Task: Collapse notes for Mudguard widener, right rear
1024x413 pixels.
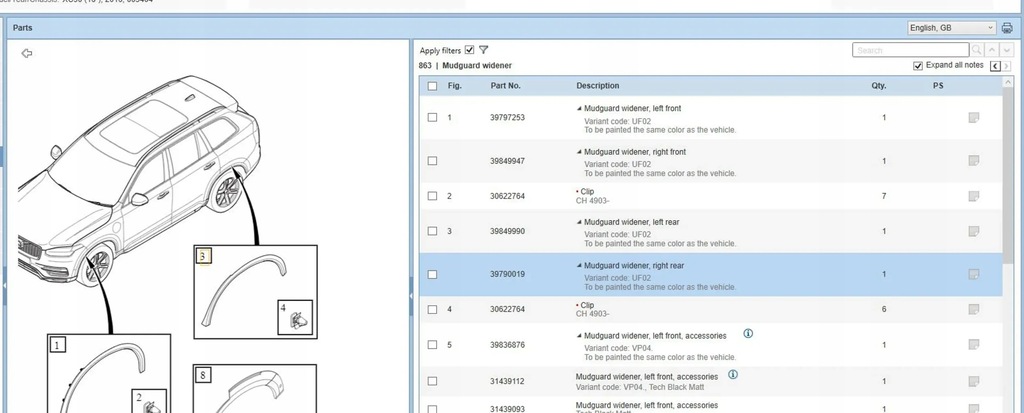Action: pos(579,265)
